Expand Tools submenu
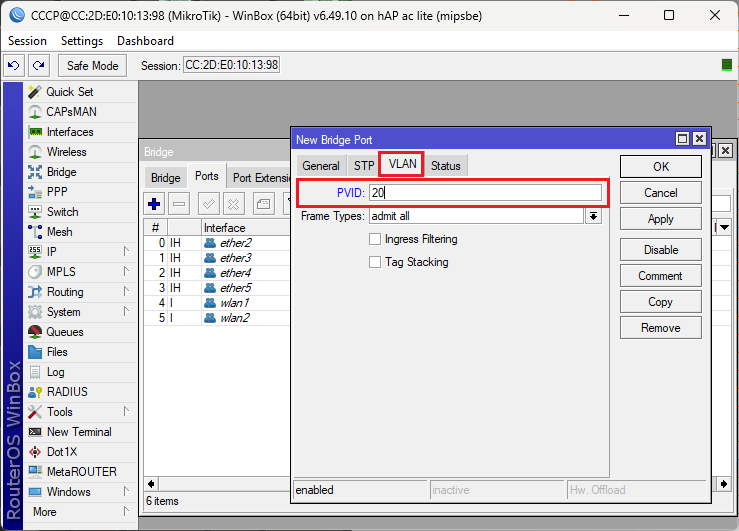 [126, 412]
